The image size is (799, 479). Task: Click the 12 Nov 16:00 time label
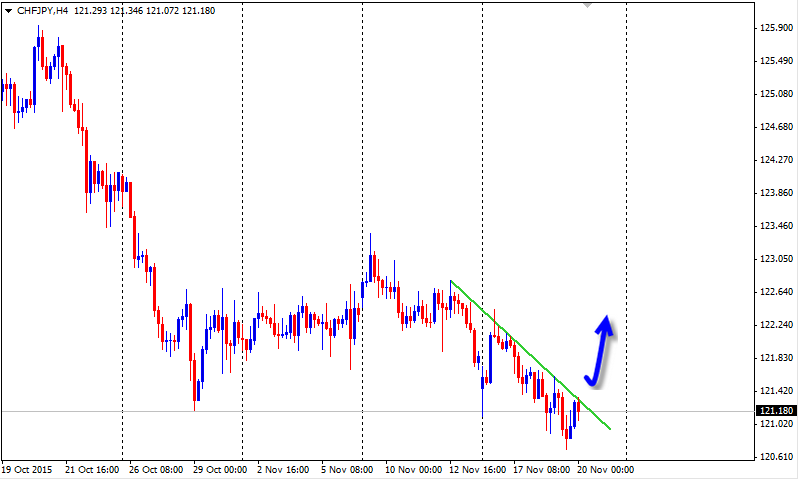477,470
